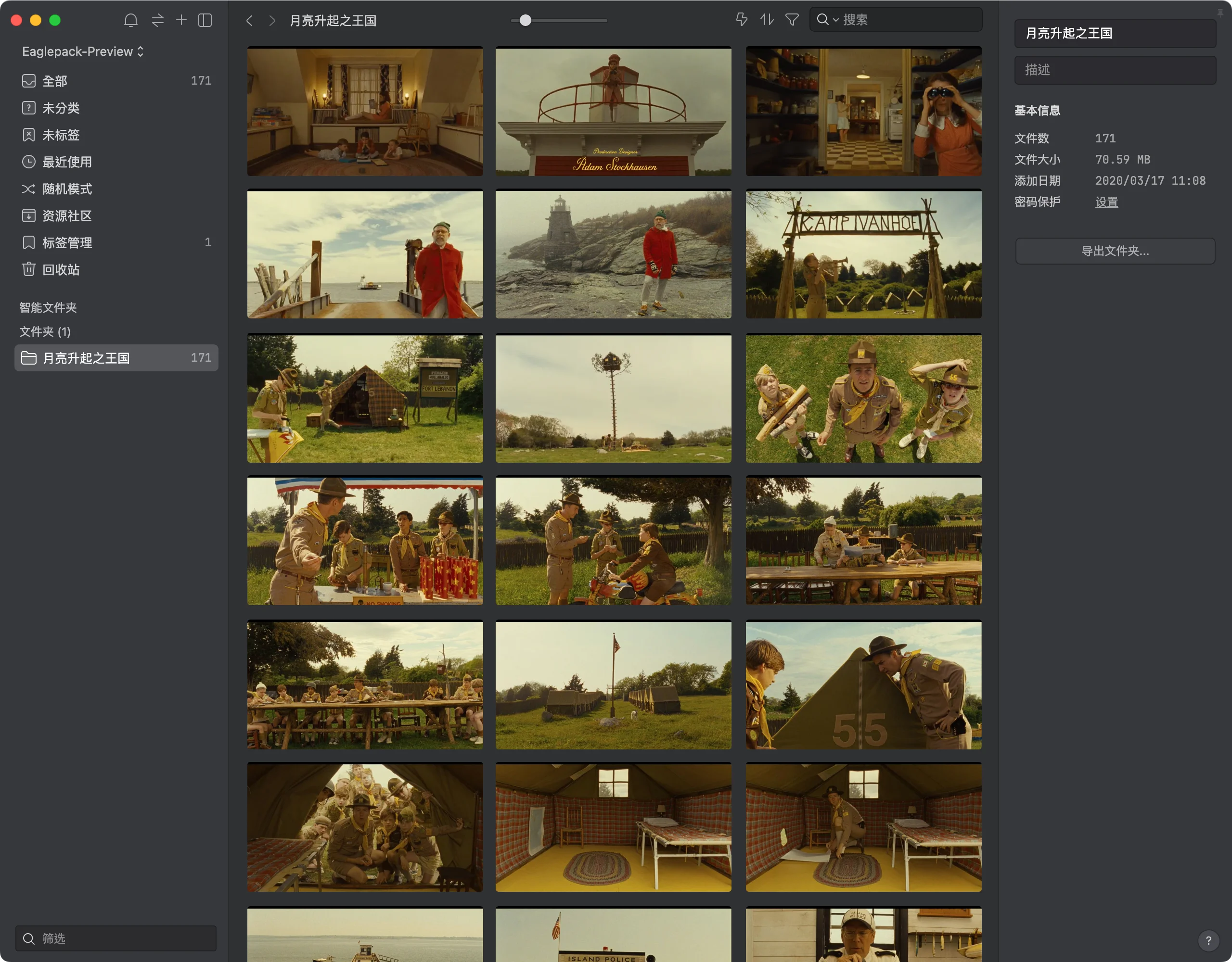
Task: Go back with the left chevron
Action: tap(249, 21)
